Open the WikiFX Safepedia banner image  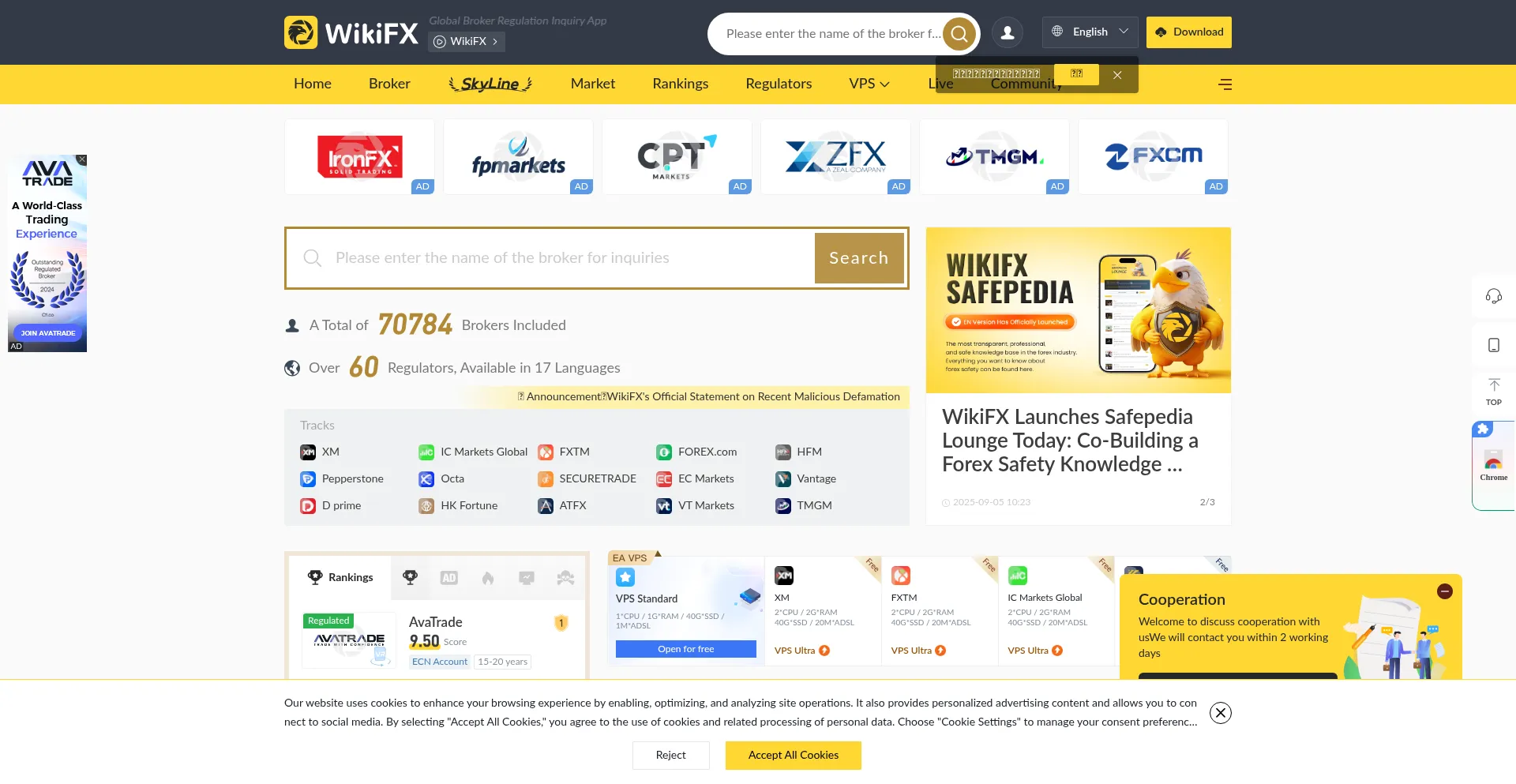click(x=1079, y=310)
